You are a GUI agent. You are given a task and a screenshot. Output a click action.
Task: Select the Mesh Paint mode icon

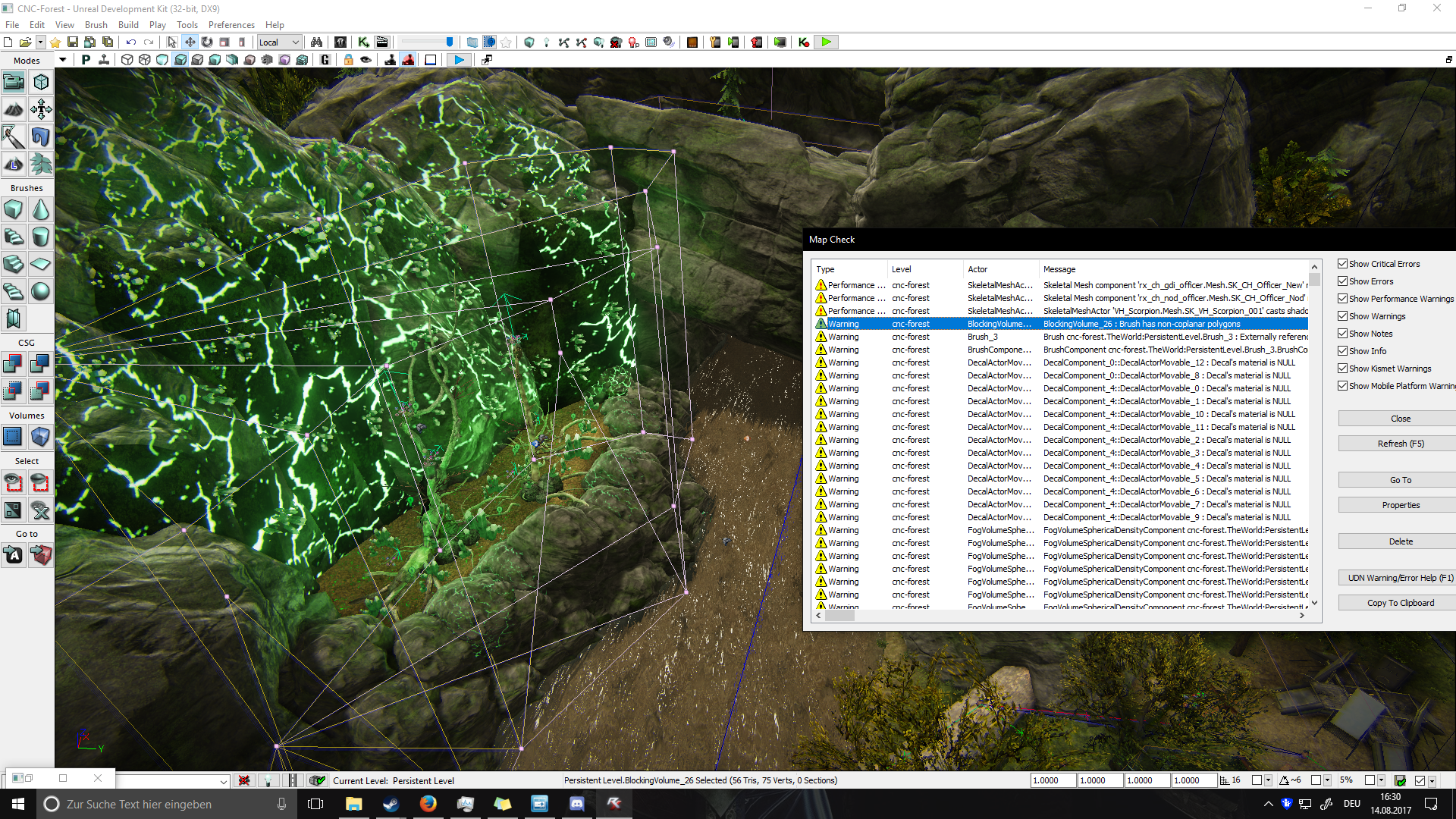(14, 136)
